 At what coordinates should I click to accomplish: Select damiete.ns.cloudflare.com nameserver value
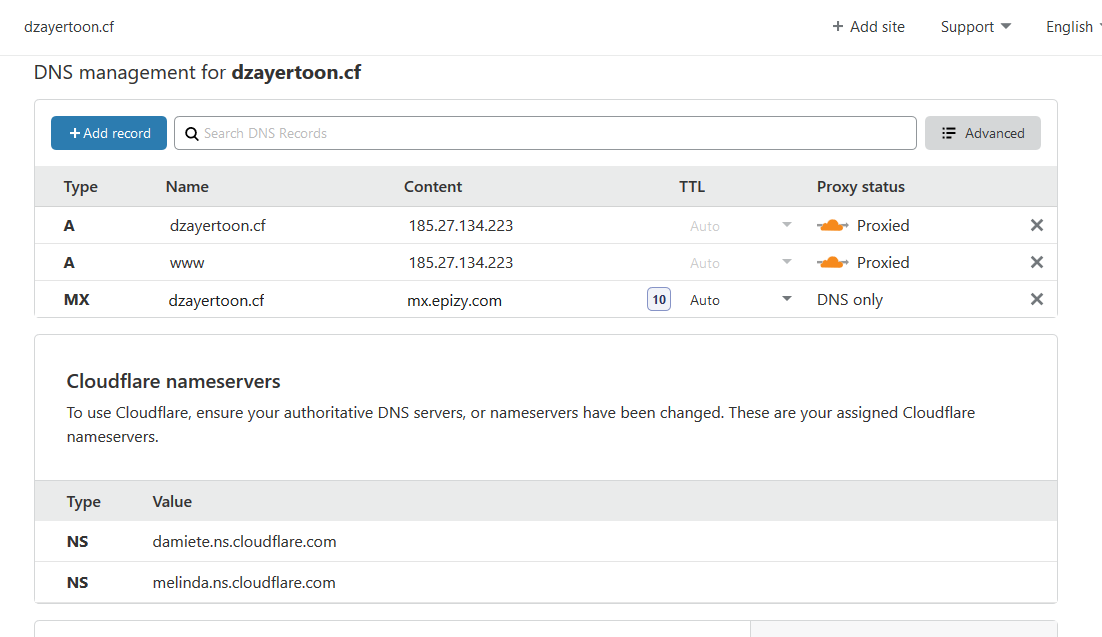click(244, 542)
